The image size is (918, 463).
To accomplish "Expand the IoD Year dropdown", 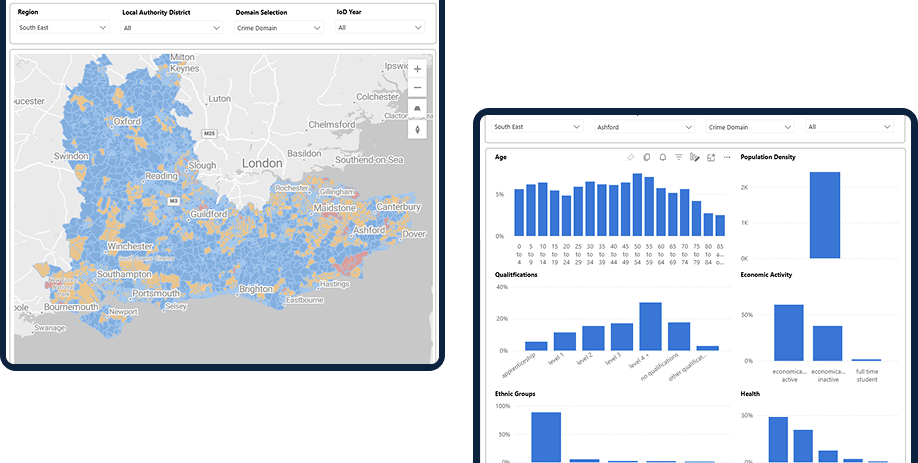I will point(380,28).
